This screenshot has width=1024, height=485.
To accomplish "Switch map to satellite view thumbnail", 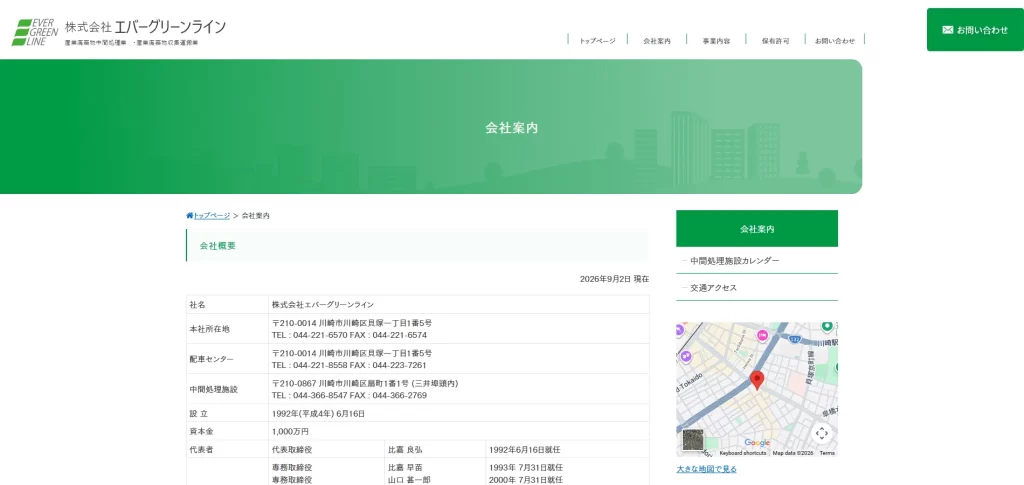I will (x=693, y=439).
